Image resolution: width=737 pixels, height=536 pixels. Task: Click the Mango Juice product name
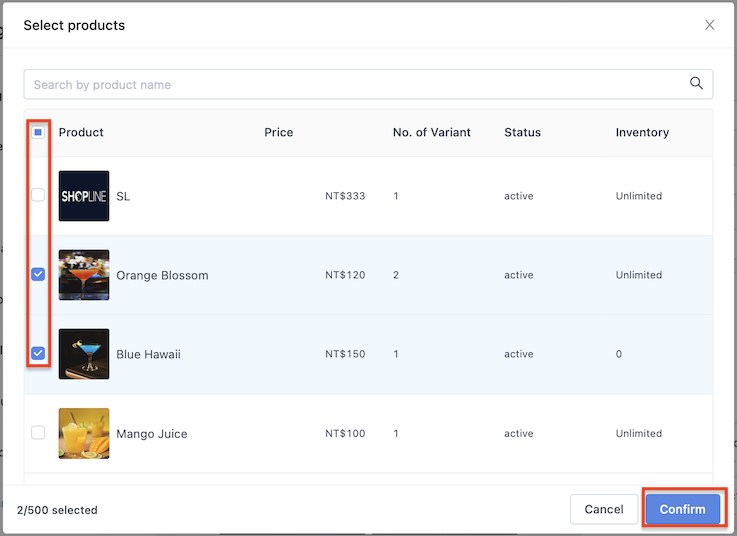click(x=152, y=434)
